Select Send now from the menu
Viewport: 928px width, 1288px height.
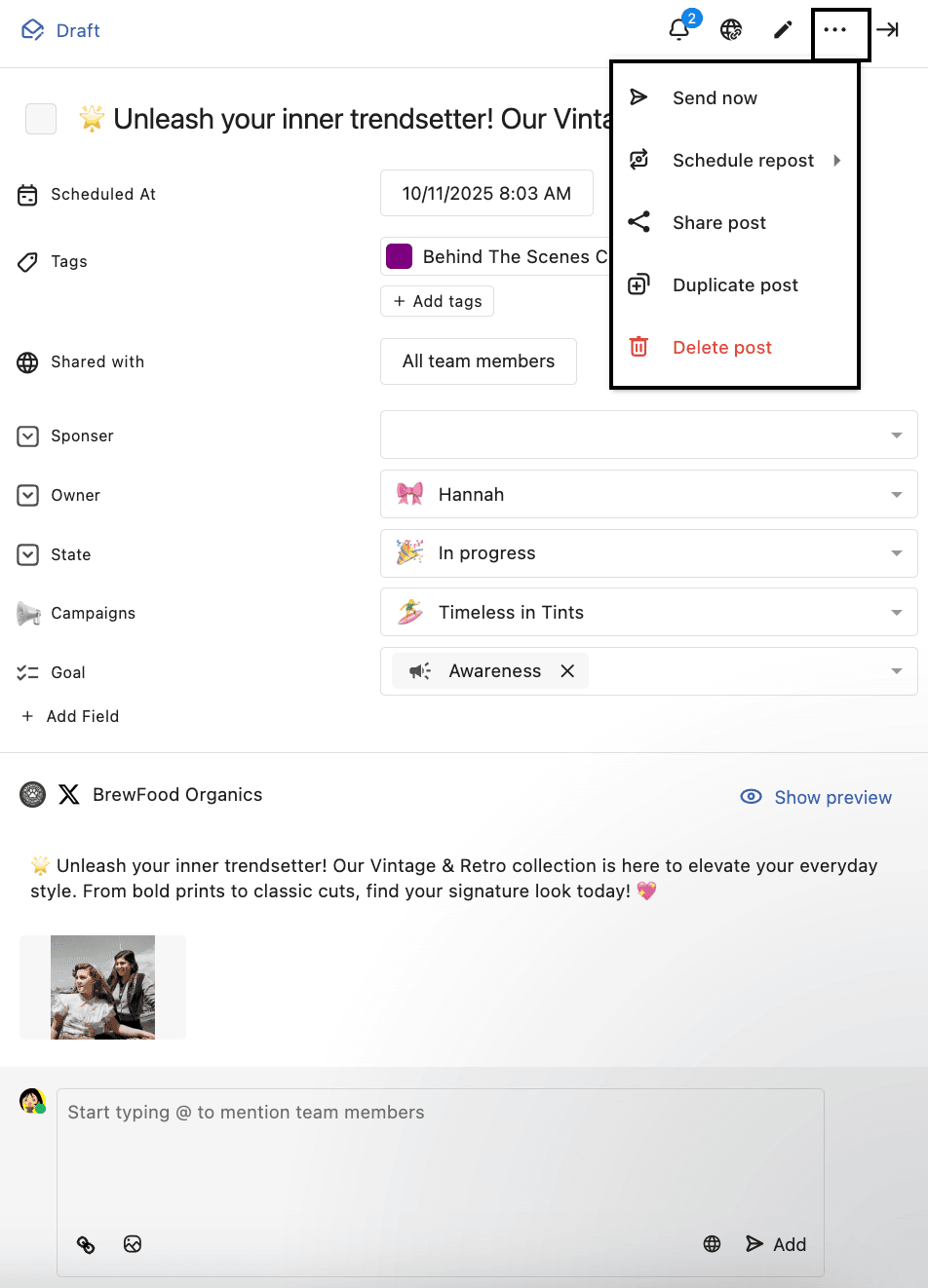click(x=715, y=98)
